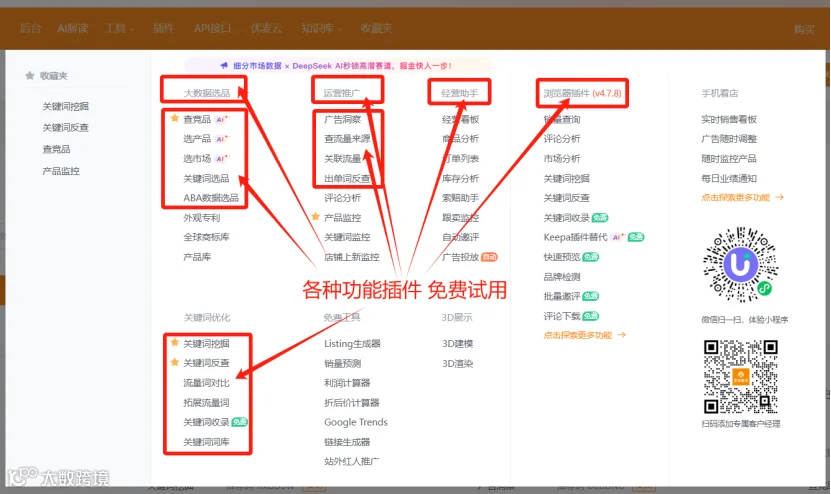Click the star icon beside 查竞品 under 大数据选品
Image resolution: width=831 pixels, height=494 pixels.
point(174,118)
